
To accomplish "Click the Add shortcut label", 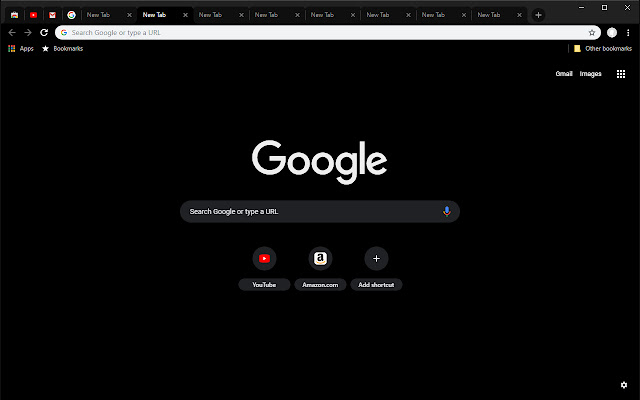I will point(376,285).
